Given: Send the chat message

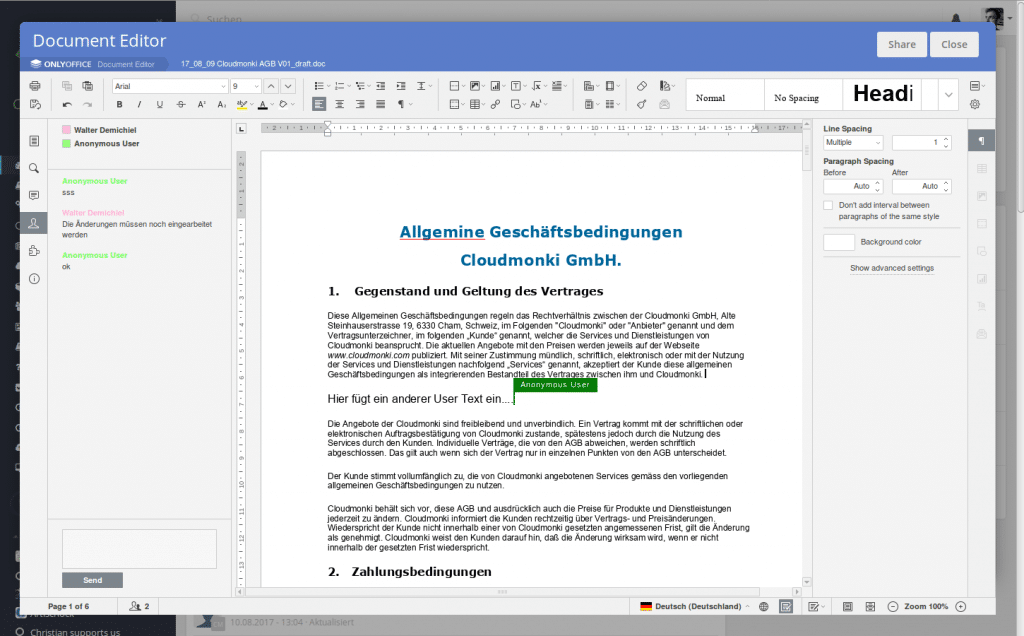Looking at the screenshot, I should 92,580.
